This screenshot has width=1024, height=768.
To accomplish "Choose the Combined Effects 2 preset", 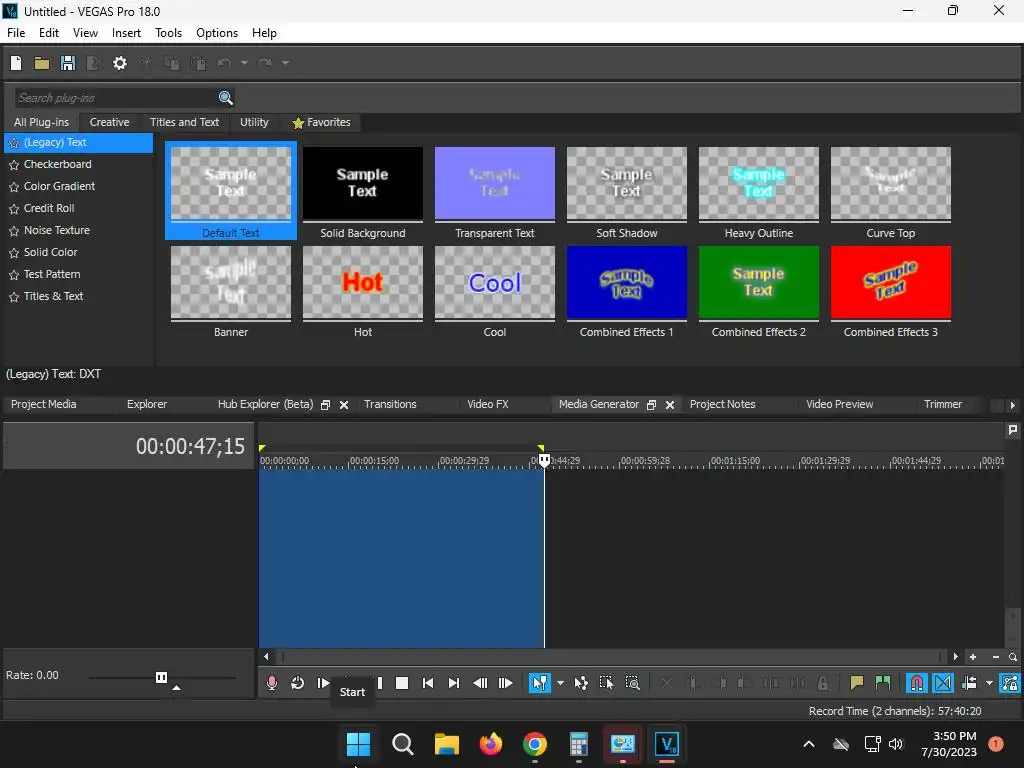I will pyautogui.click(x=758, y=291).
